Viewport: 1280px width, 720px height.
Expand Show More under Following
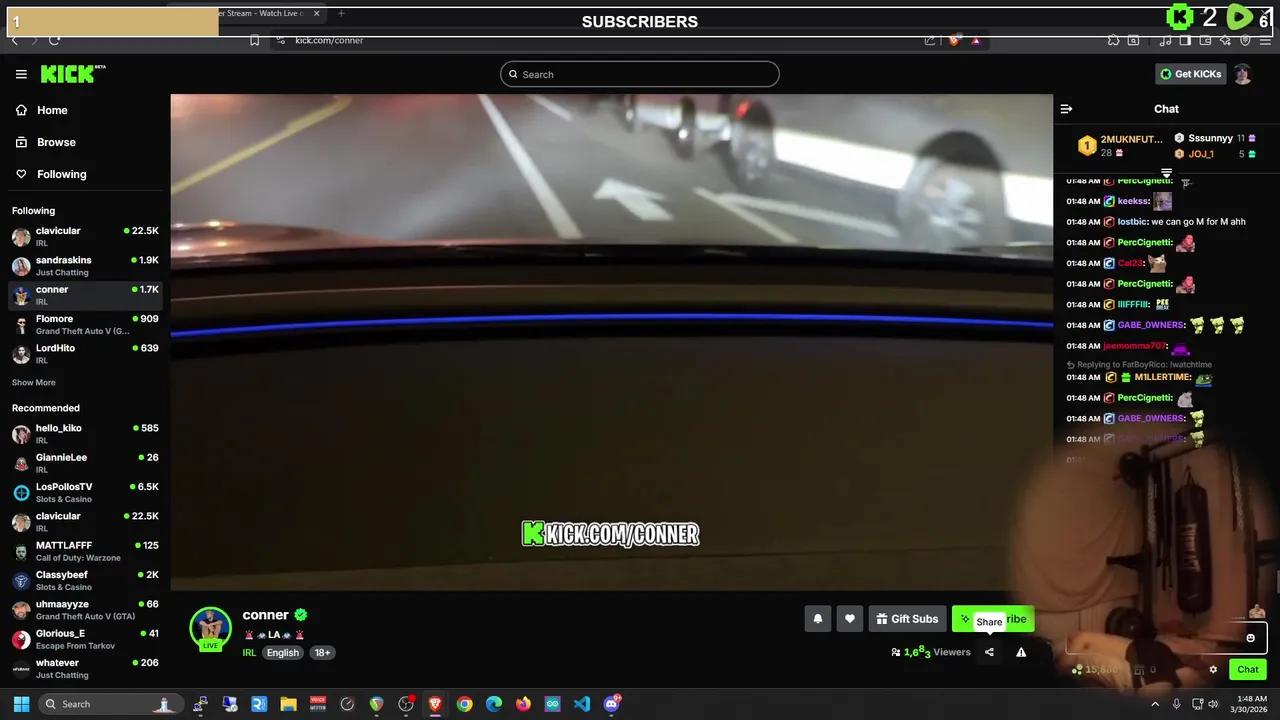33,382
